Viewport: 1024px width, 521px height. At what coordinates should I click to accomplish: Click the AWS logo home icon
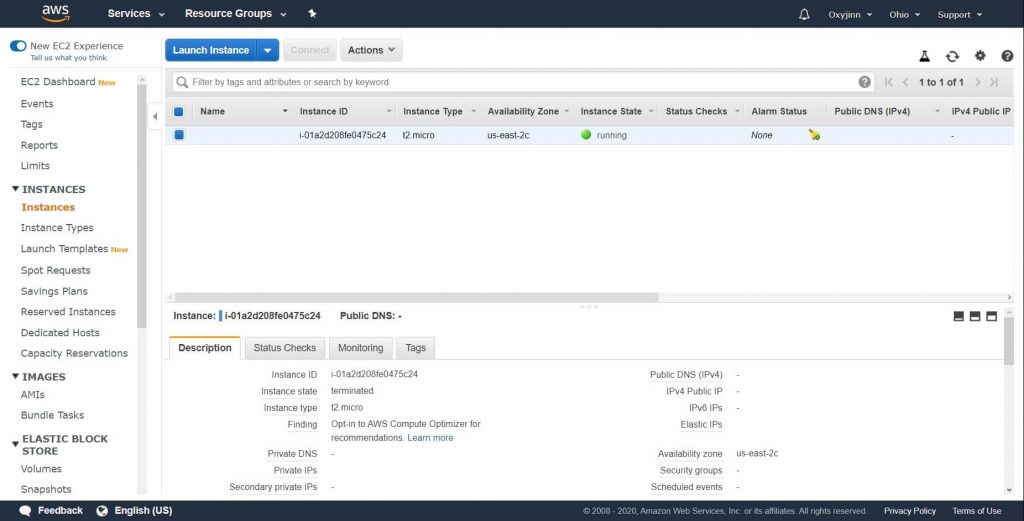[56, 13]
